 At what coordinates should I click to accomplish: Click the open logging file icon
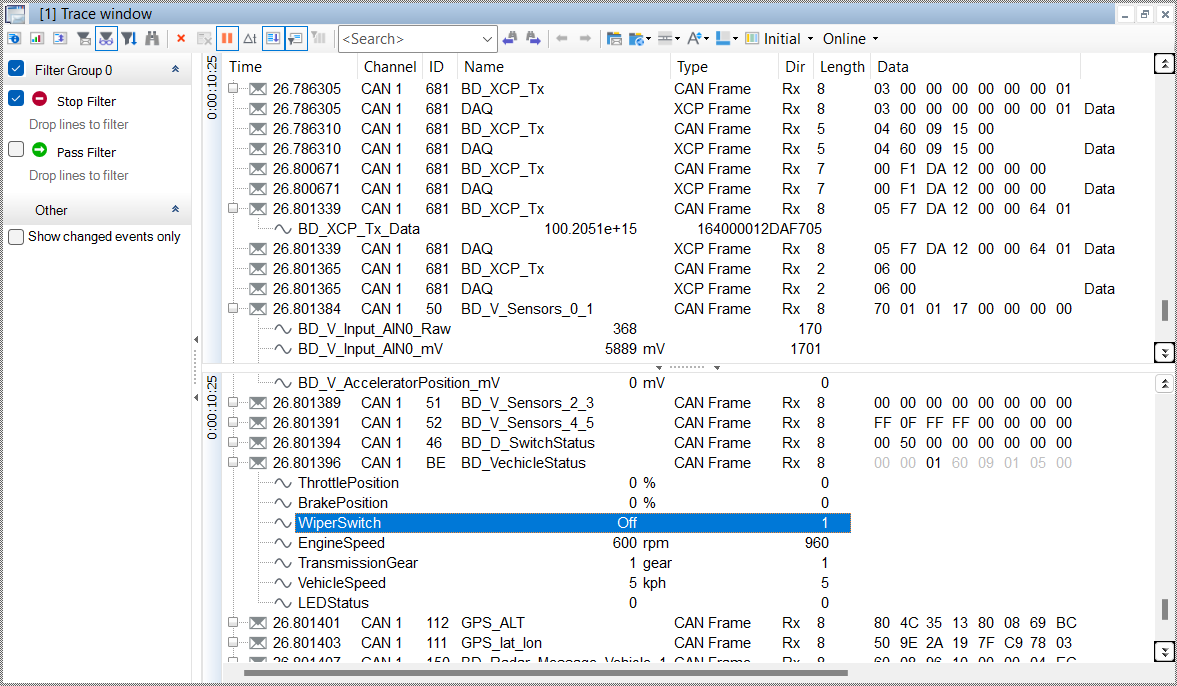click(614, 38)
